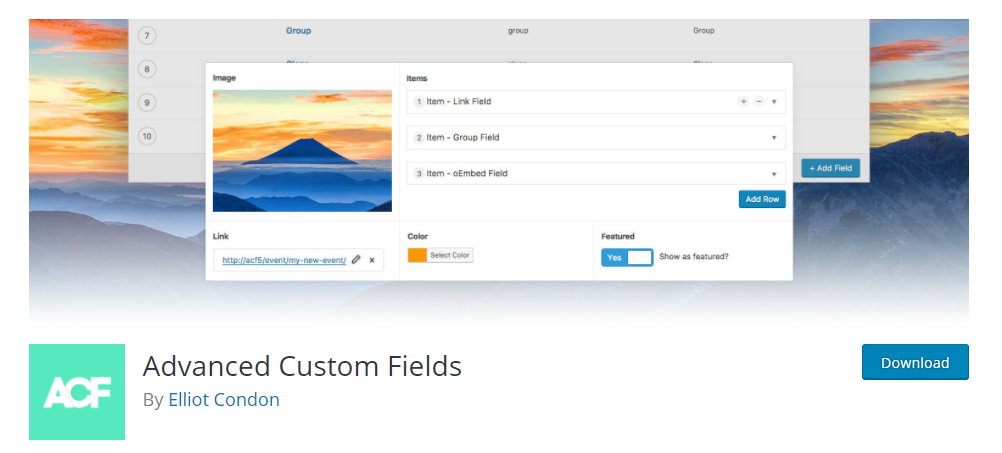Click the Add Row button
The image size is (1002, 453).
click(762, 199)
